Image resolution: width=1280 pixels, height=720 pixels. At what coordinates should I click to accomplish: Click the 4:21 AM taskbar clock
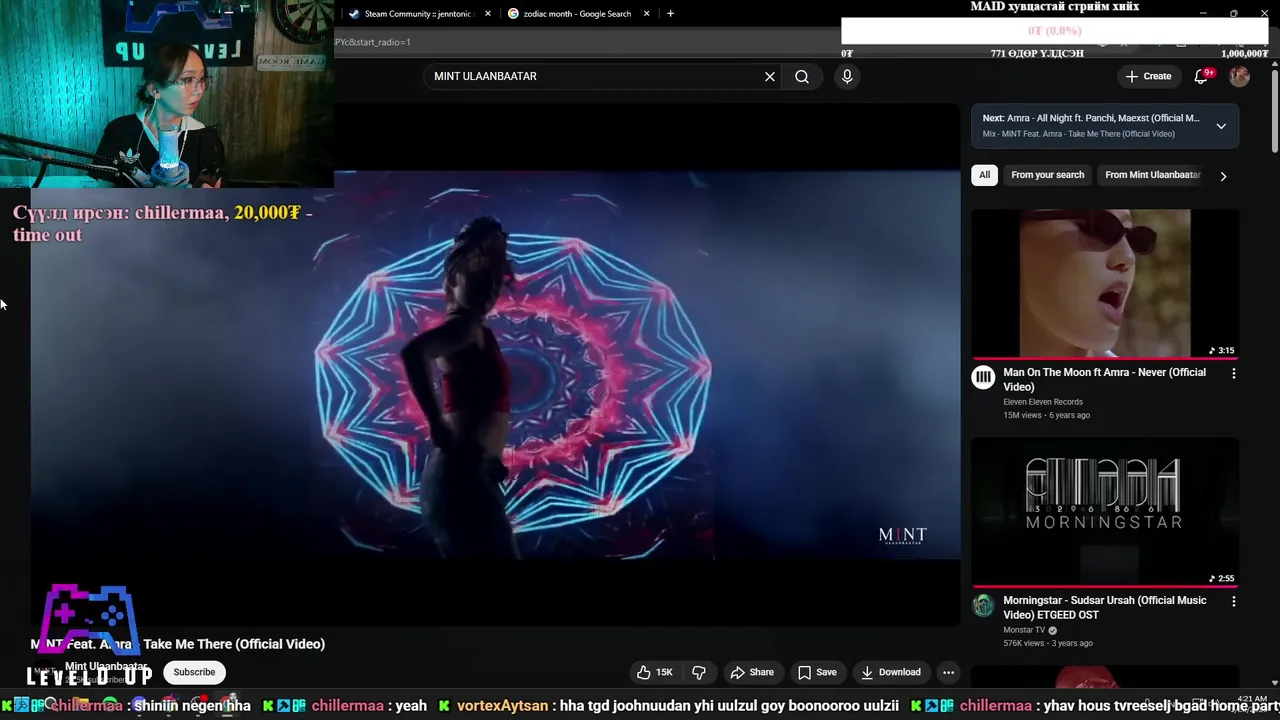pyautogui.click(x=1252, y=699)
